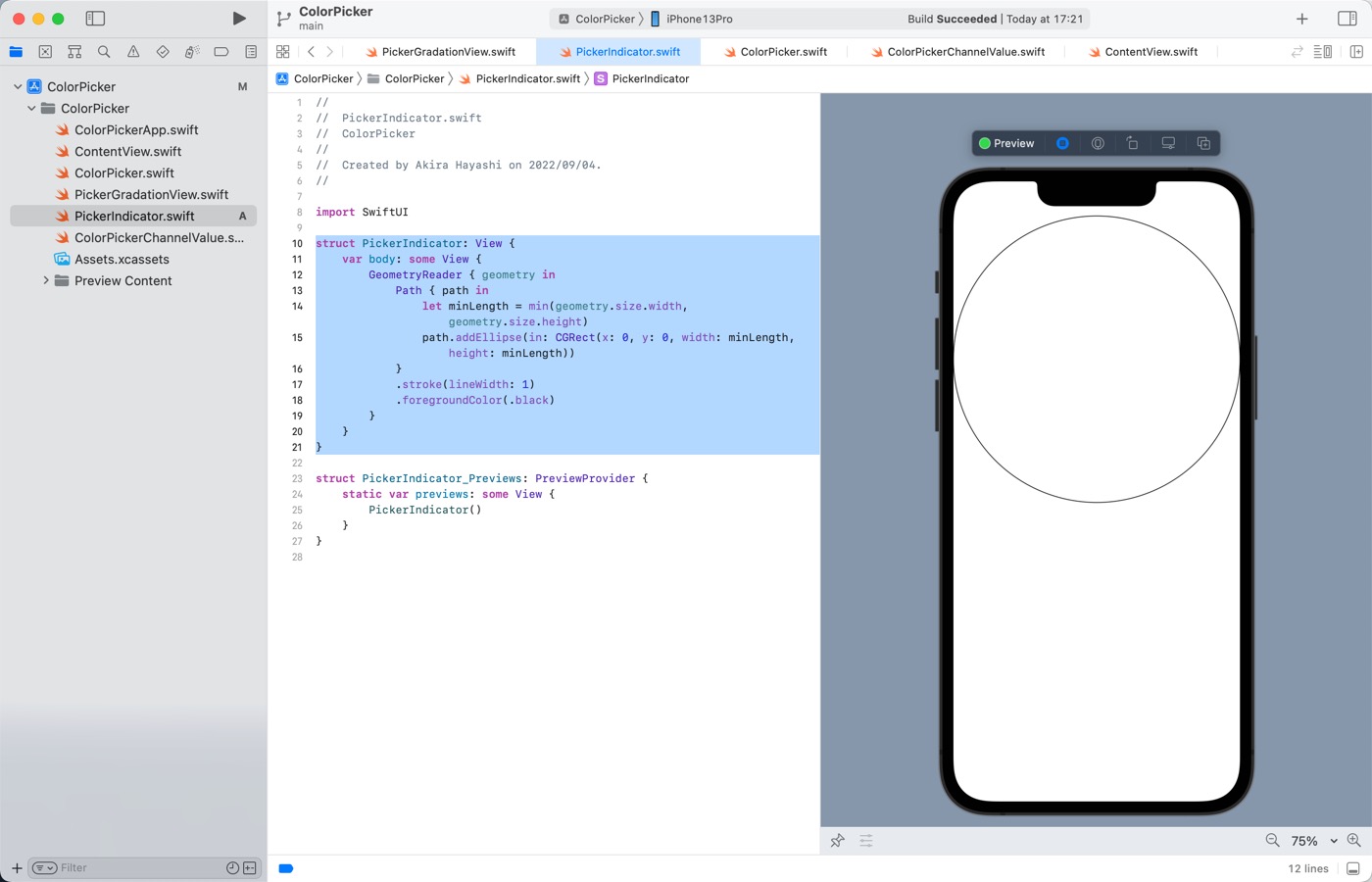
Task: Open canvas settings sliders icon
Action: [x=866, y=841]
